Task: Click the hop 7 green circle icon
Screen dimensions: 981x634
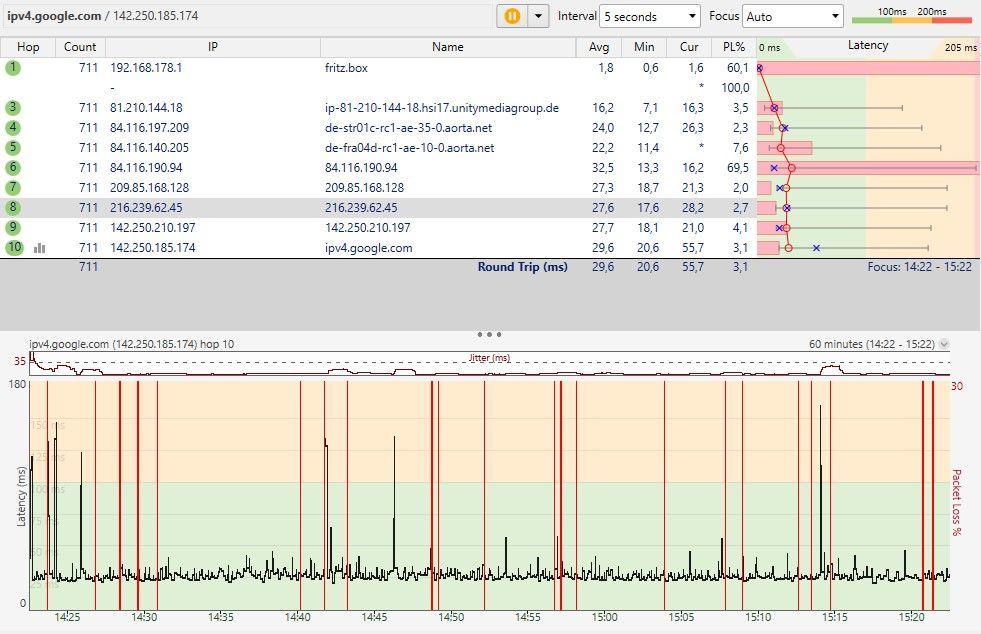Action: coord(13,188)
